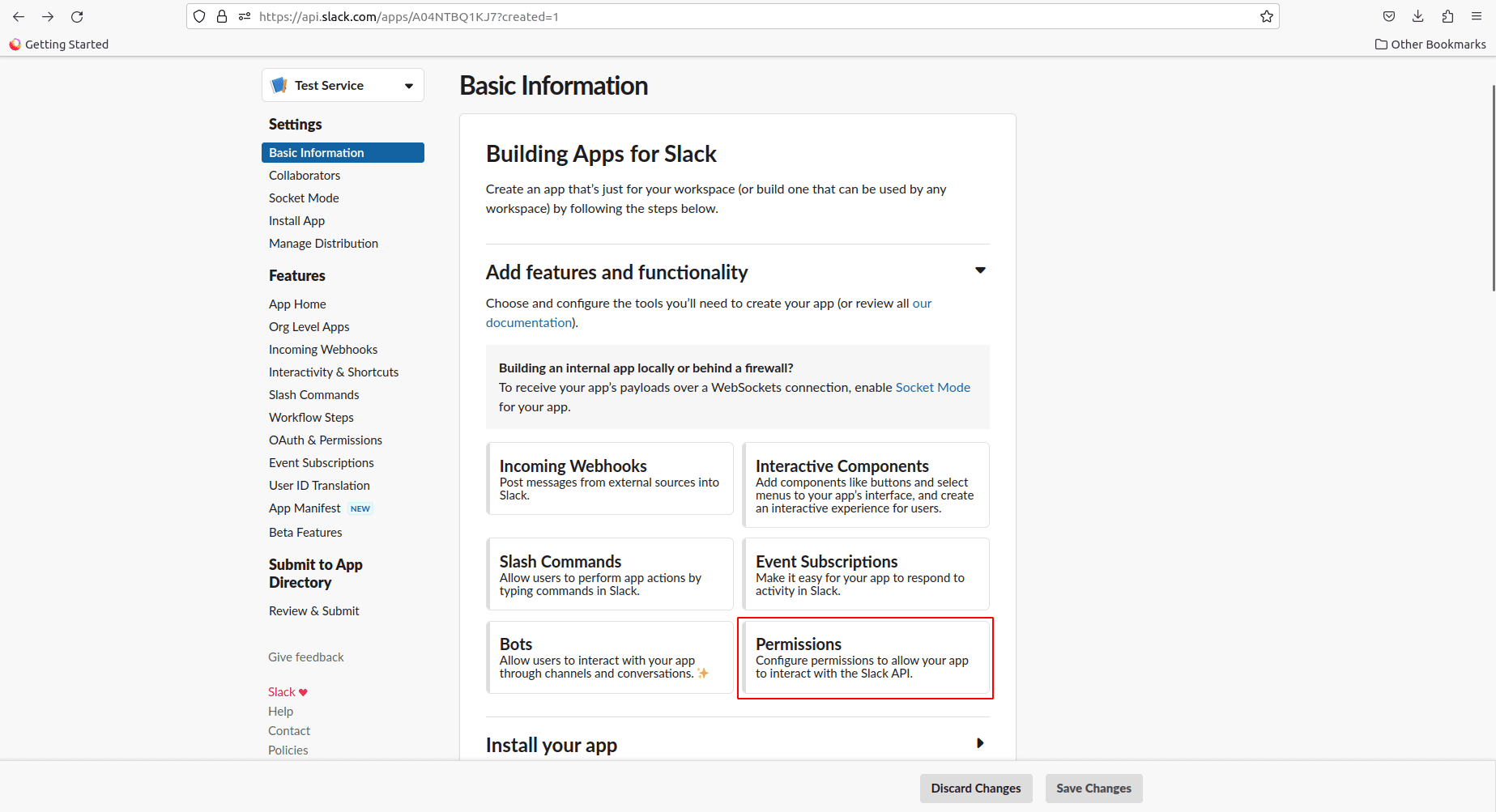Viewport: 1496px width, 812px height.
Task: Reload the current page
Action: [x=77, y=16]
